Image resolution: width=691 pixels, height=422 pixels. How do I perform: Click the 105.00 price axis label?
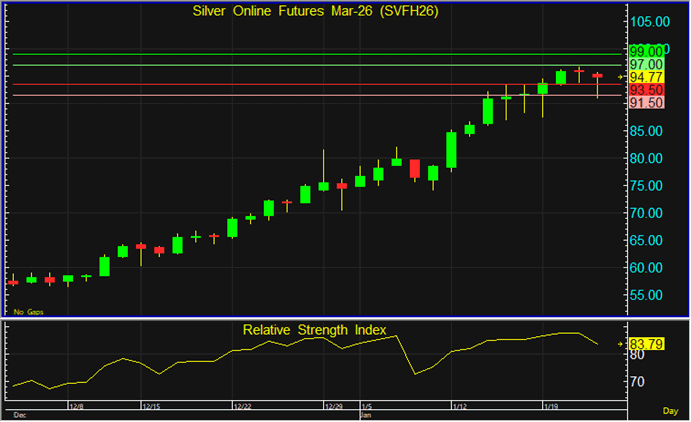[x=648, y=21]
